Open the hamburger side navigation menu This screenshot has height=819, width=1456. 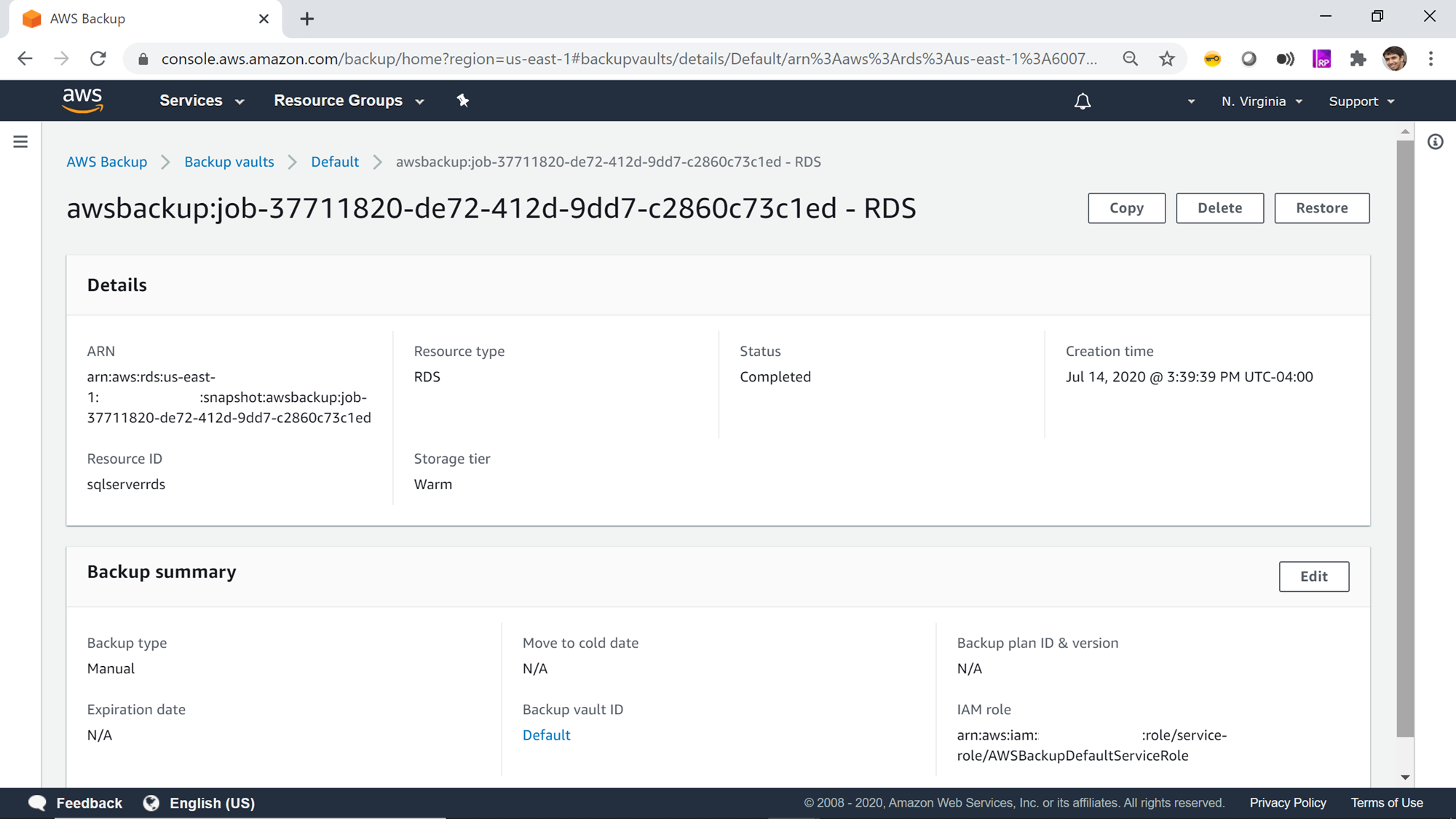pos(20,142)
